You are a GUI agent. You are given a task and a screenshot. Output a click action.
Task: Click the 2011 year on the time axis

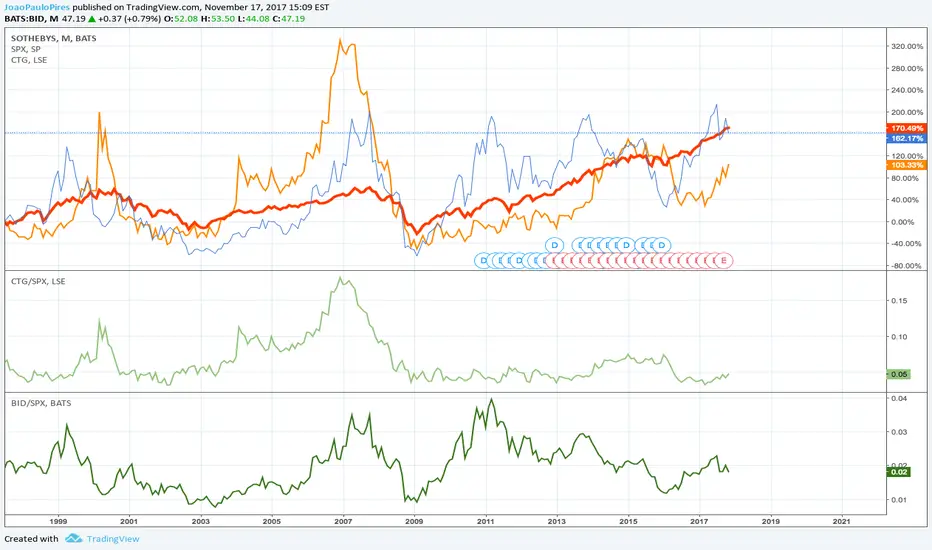[x=486, y=521]
